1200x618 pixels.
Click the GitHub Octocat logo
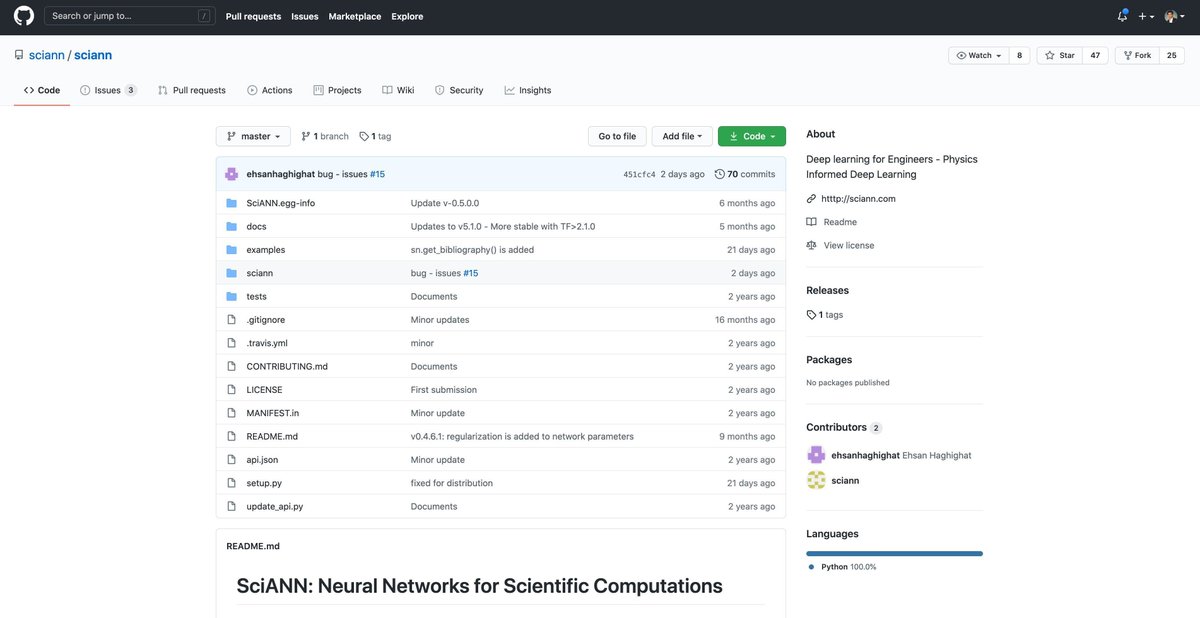[x=23, y=16]
